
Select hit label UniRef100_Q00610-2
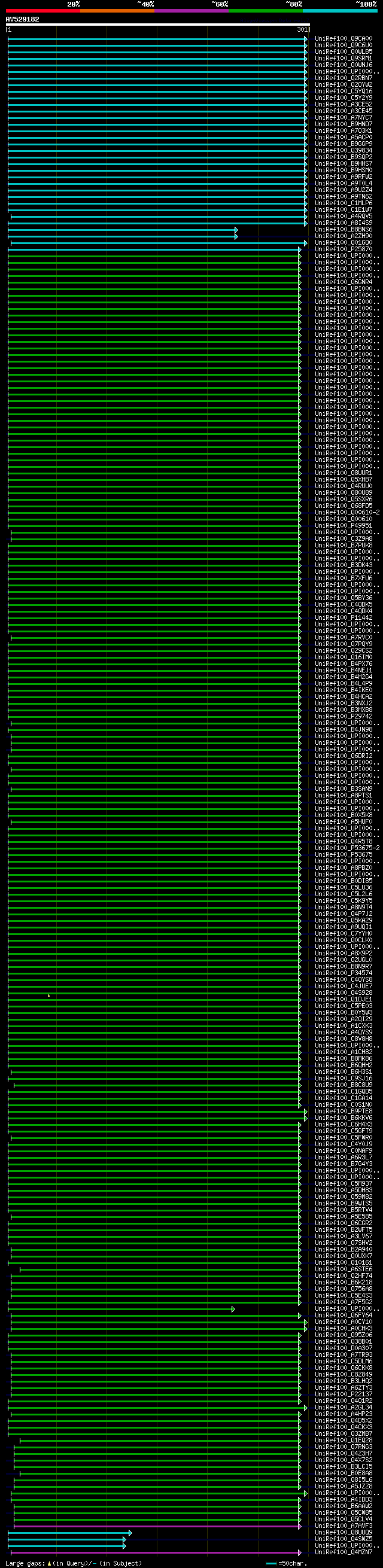tap(347, 513)
